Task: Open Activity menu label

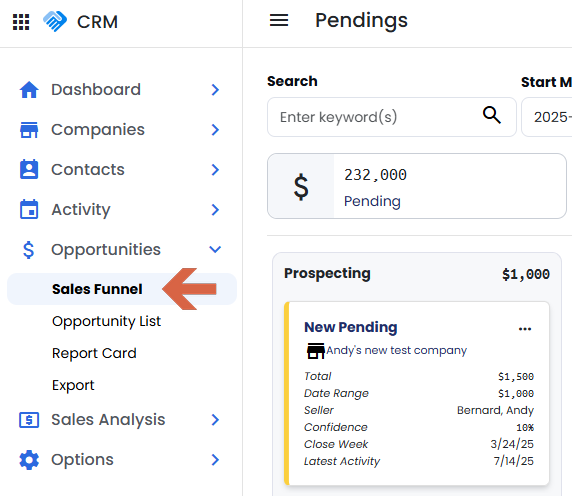Action: 81,210
